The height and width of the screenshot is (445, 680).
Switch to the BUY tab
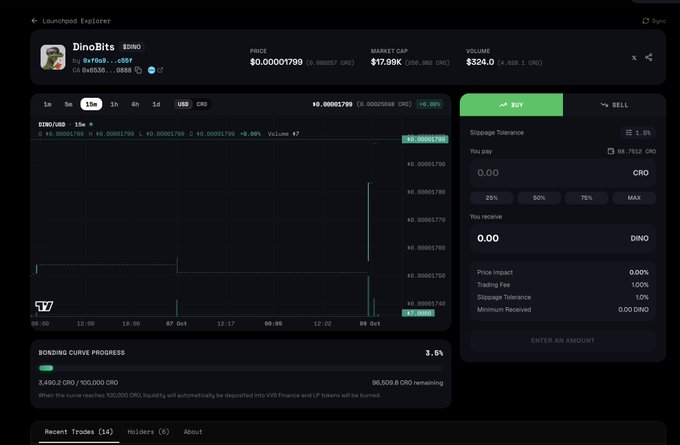[x=511, y=105]
